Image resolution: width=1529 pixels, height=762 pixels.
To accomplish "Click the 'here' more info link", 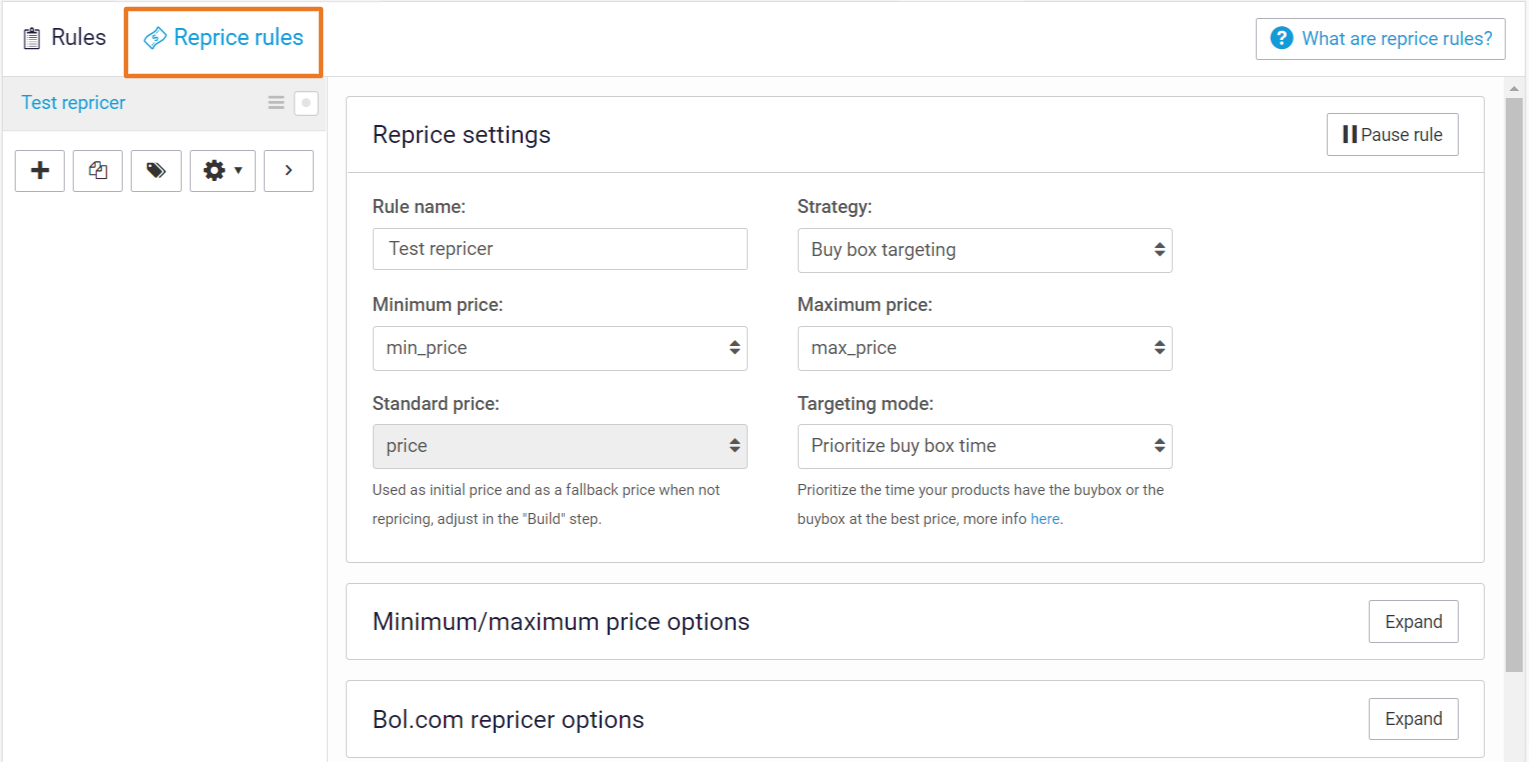I will 1045,520.
